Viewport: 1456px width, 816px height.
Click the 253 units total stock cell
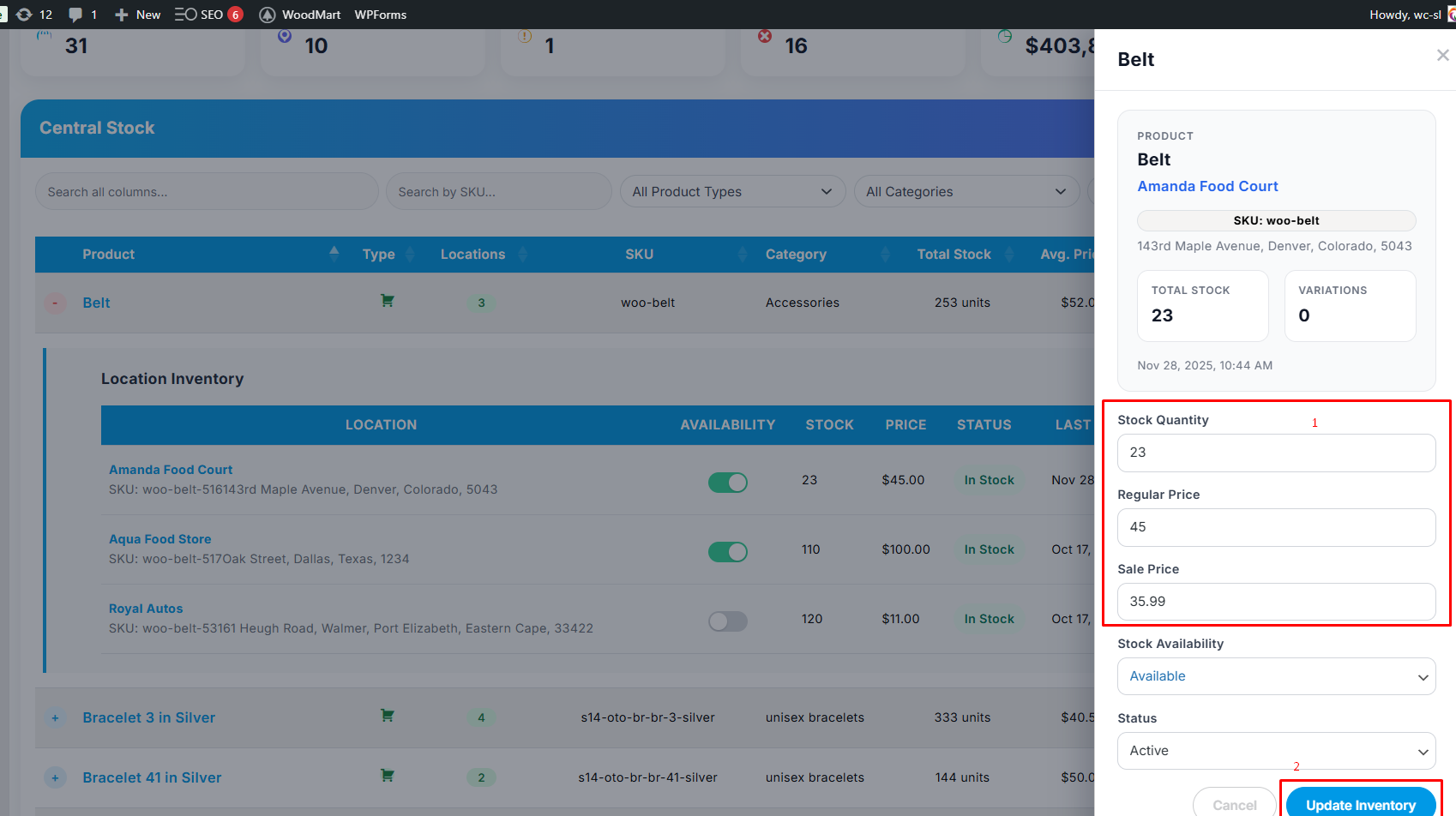coord(962,303)
